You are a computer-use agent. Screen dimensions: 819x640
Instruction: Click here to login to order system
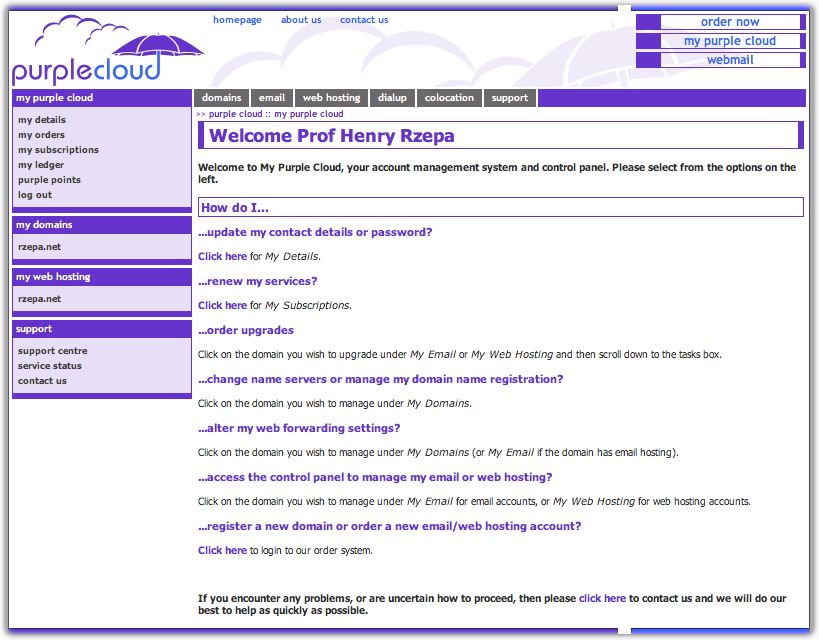pyautogui.click(x=222, y=551)
